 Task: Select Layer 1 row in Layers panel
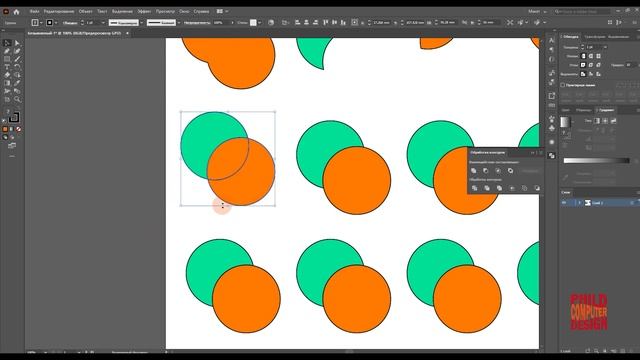599,202
